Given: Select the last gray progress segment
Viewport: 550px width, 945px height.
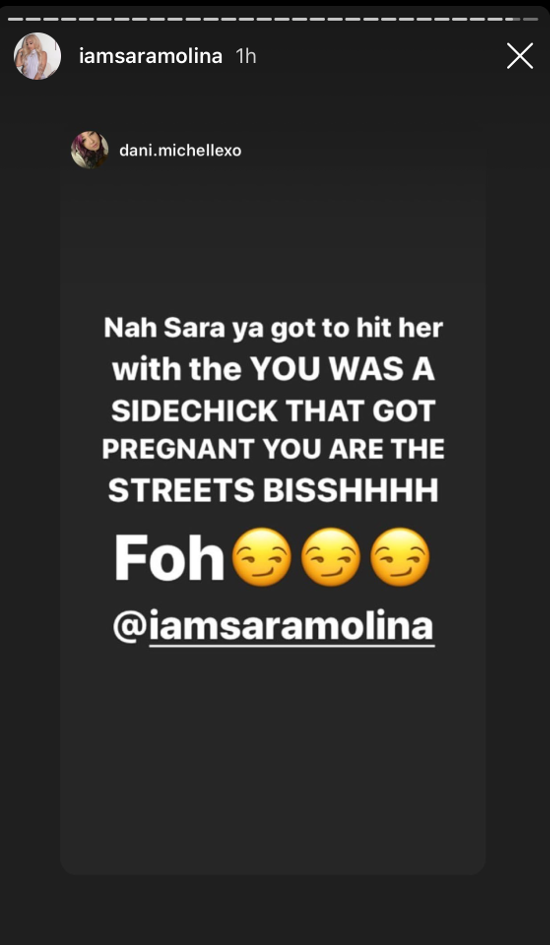Looking at the screenshot, I should click(530, 19).
